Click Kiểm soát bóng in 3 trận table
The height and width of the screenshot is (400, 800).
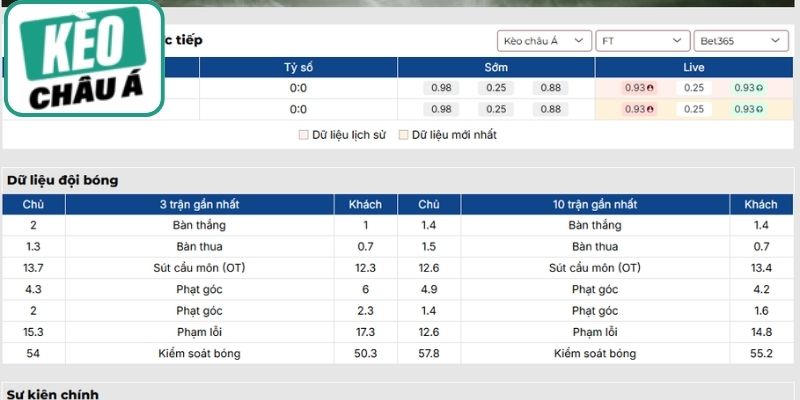pyautogui.click(x=199, y=354)
